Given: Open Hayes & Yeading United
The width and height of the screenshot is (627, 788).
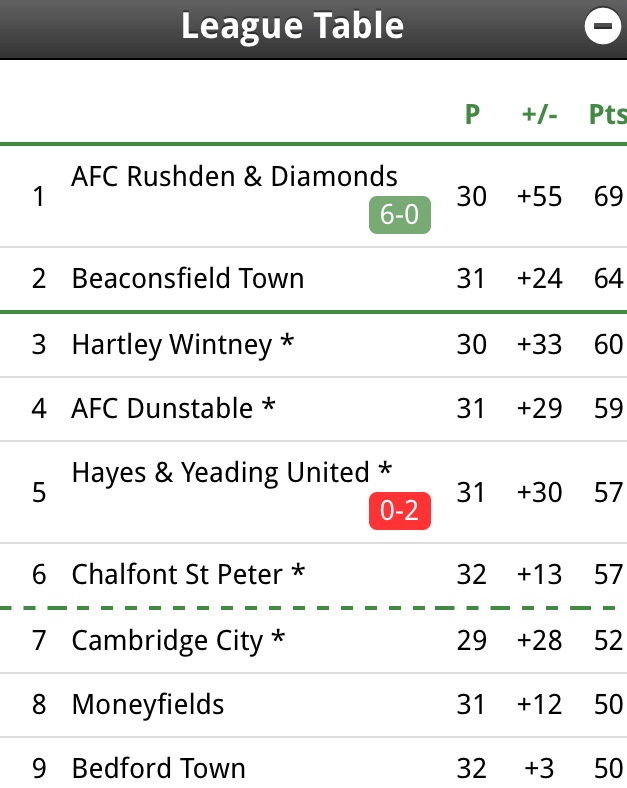Looking at the screenshot, I should [232, 473].
